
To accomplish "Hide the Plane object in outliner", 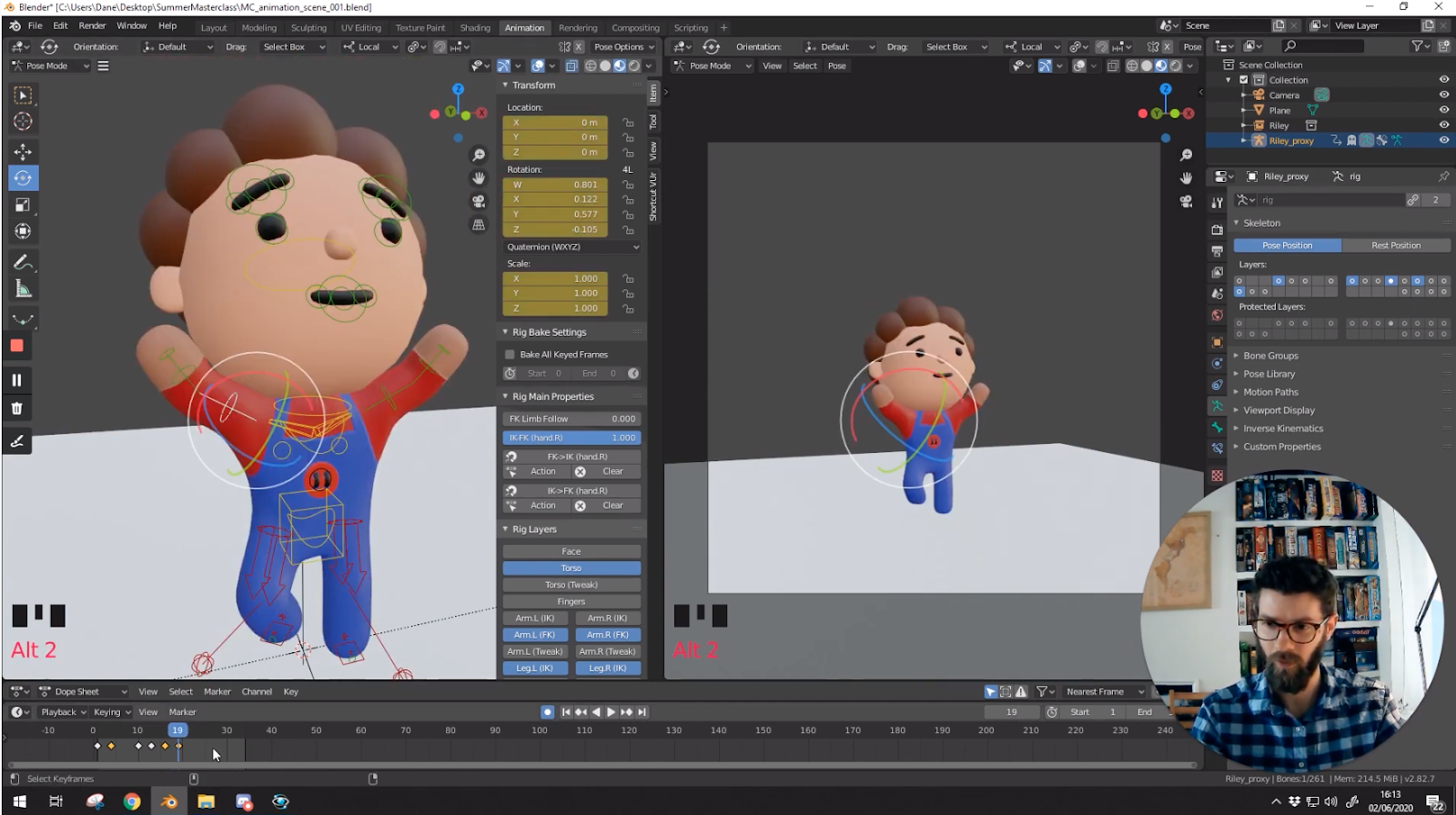I will click(1443, 110).
